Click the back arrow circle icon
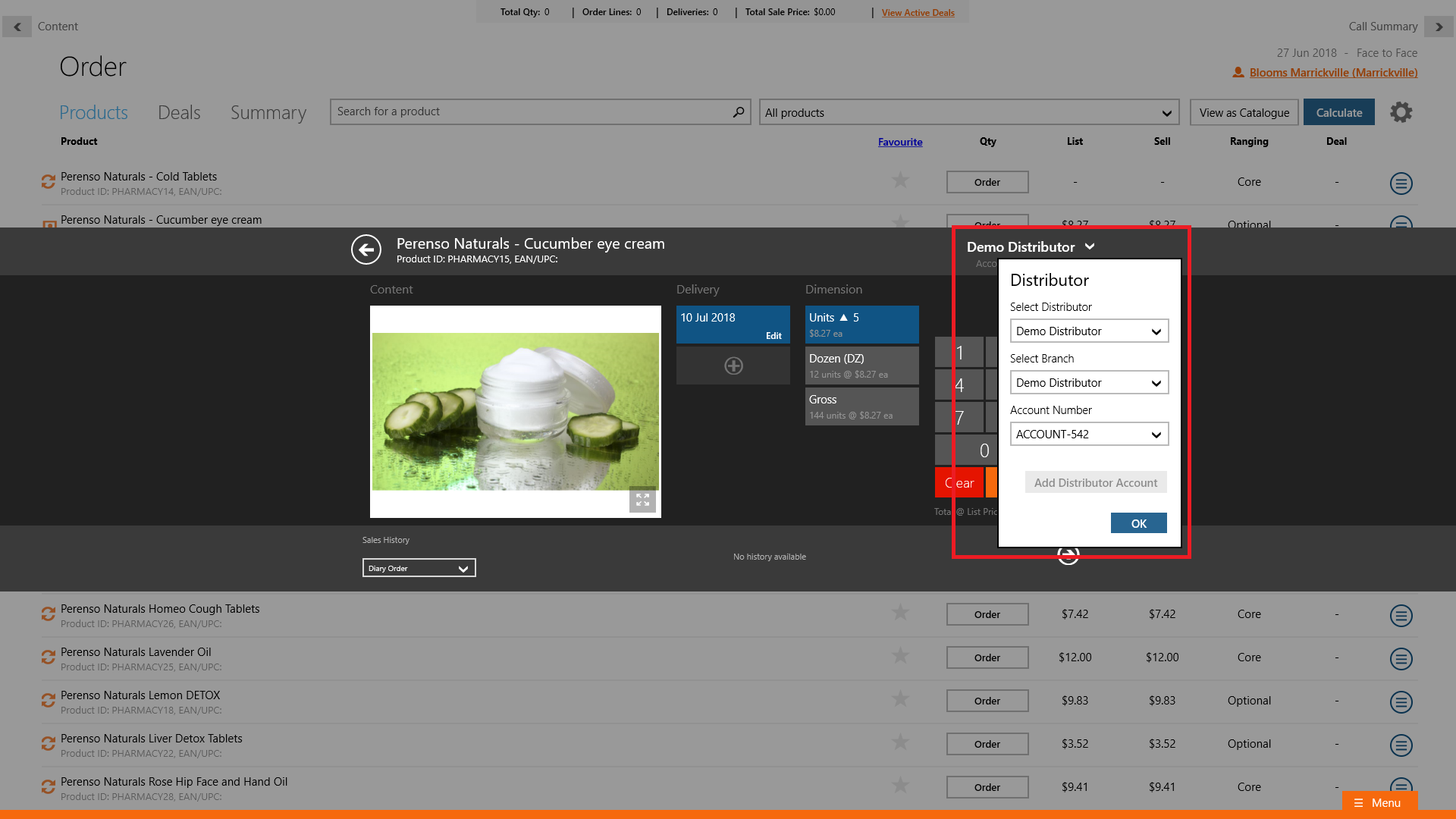The width and height of the screenshot is (1456, 819). (x=366, y=249)
